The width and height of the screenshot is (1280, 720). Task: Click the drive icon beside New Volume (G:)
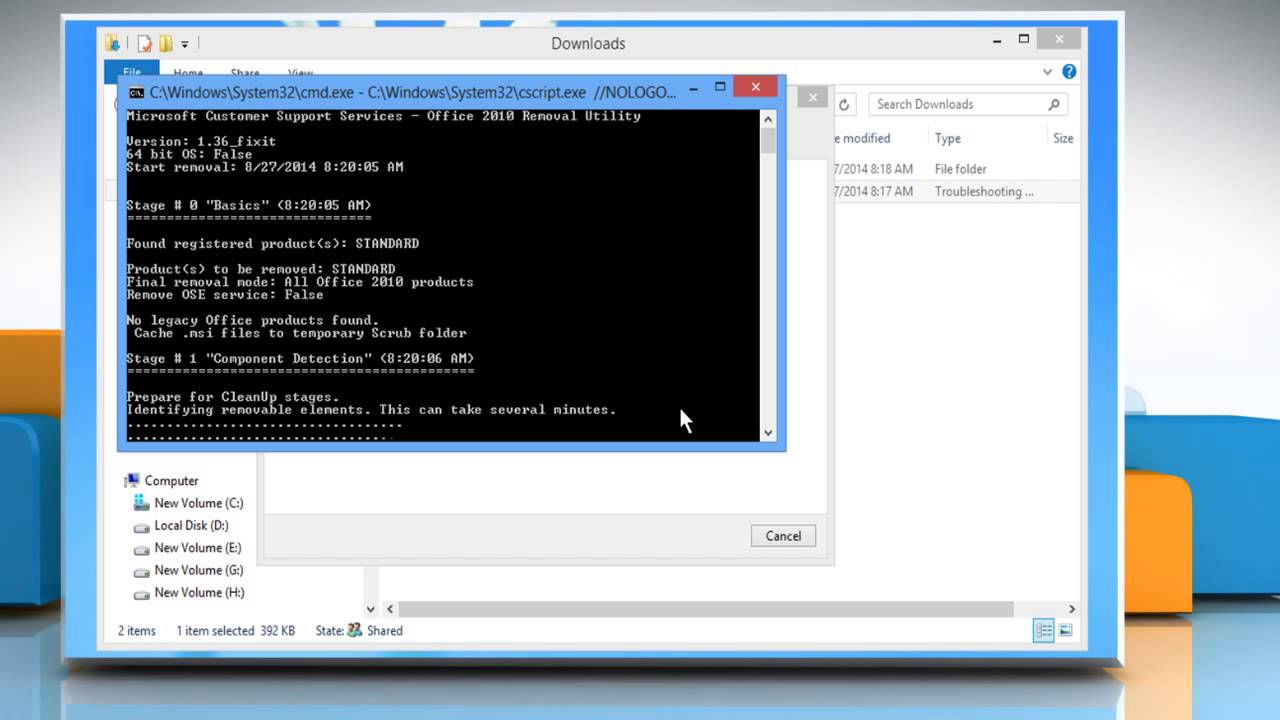[x=141, y=571]
